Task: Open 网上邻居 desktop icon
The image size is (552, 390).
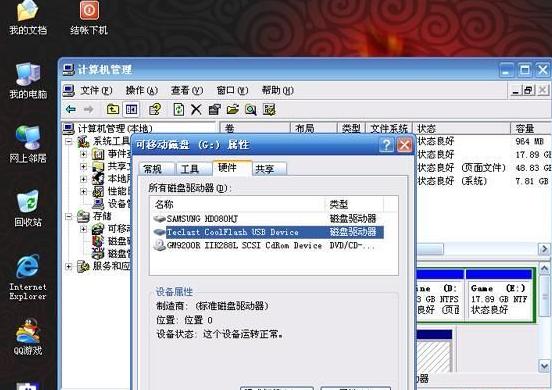Action: (28, 144)
